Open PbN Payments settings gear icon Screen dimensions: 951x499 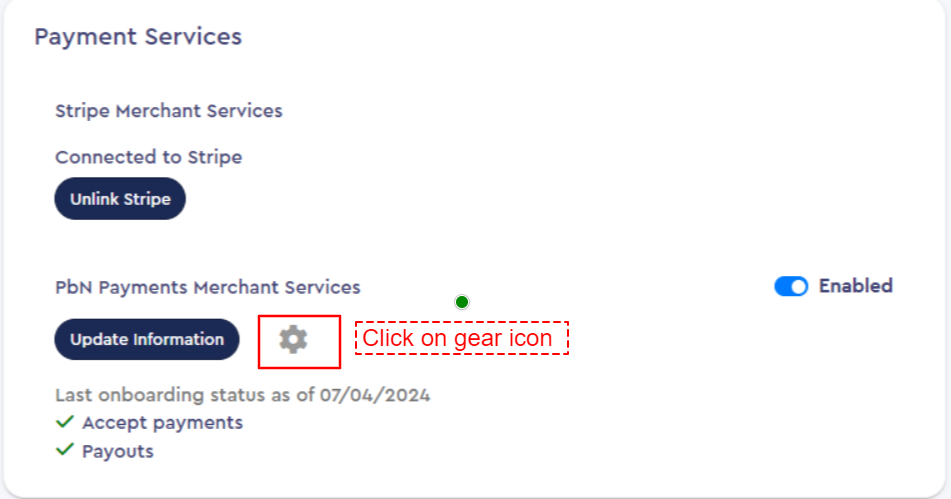(x=293, y=339)
